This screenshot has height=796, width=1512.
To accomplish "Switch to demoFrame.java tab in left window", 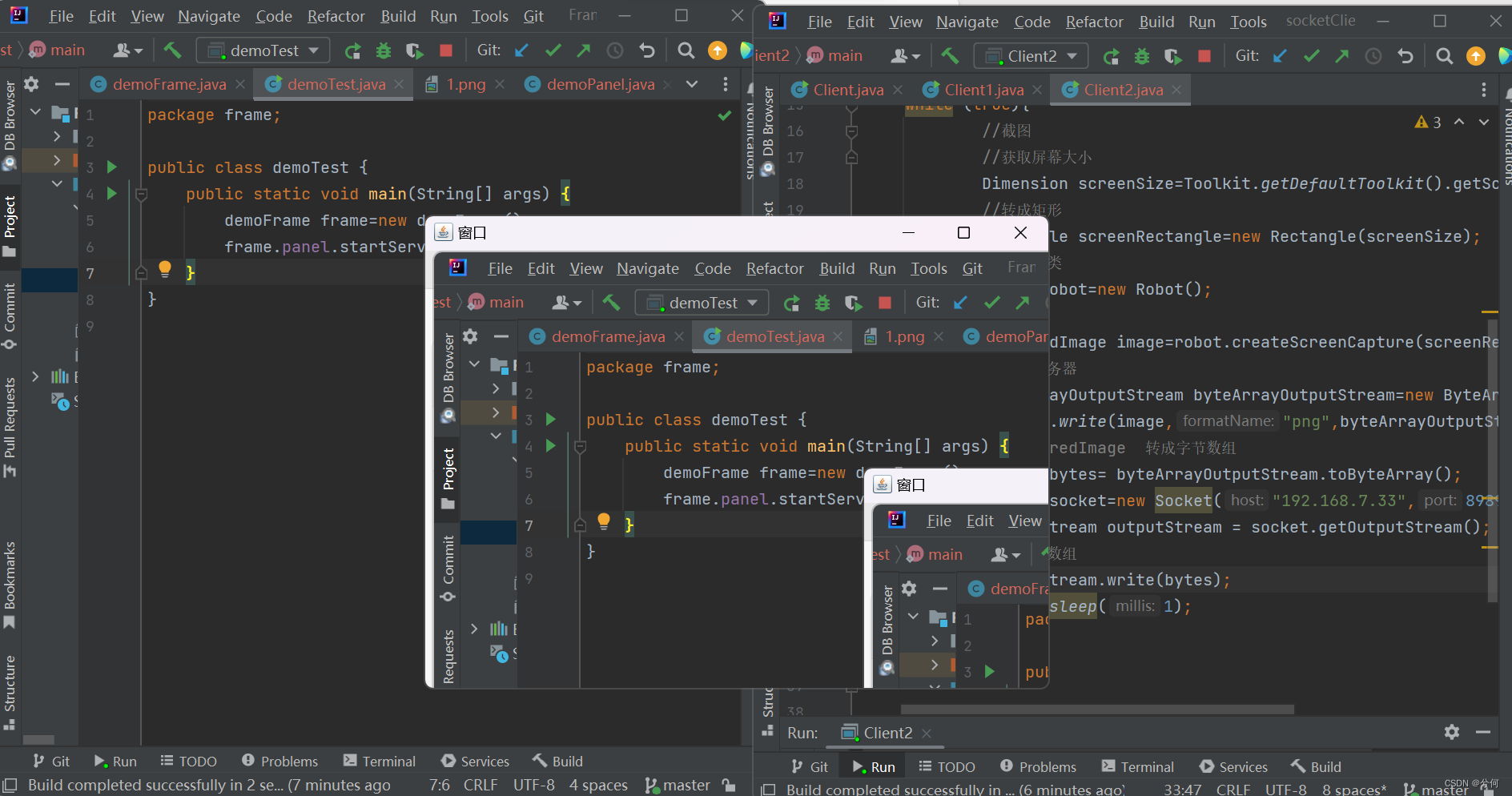I will 169,84.
